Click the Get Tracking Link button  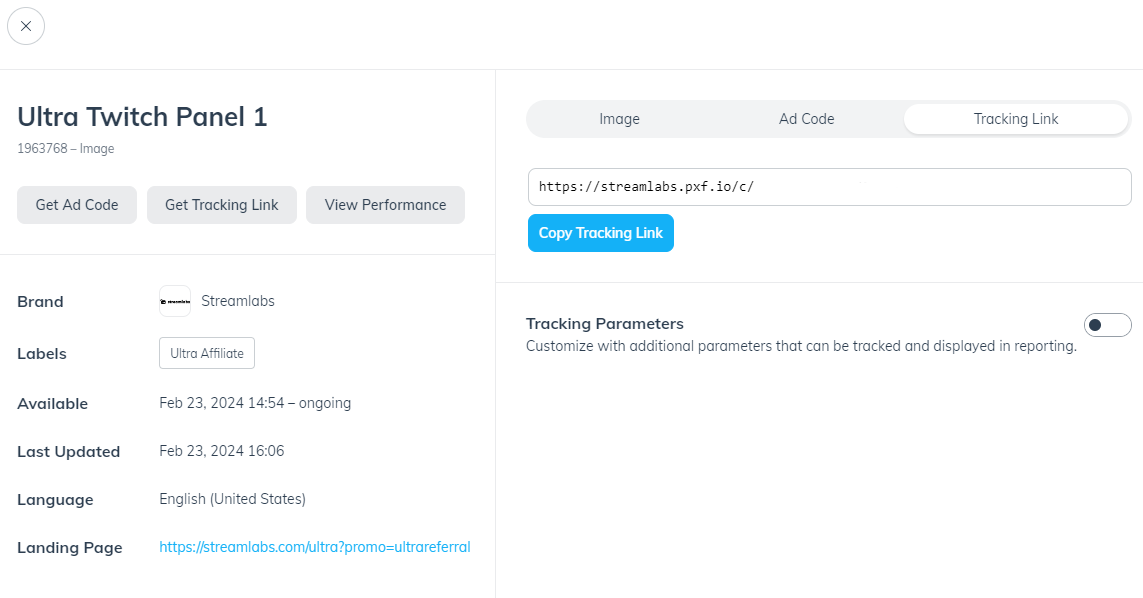222,205
